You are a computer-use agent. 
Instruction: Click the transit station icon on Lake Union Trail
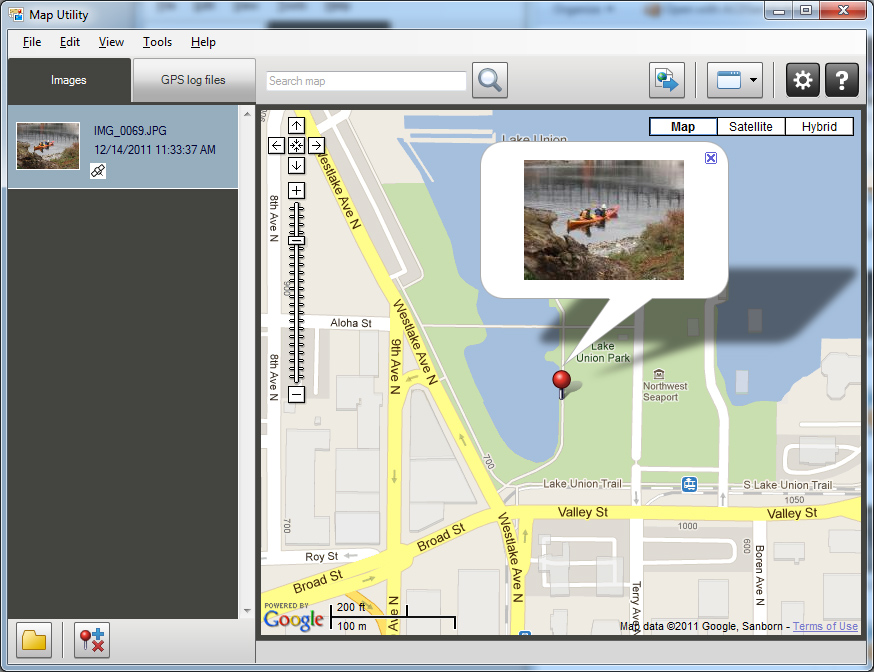coord(690,484)
